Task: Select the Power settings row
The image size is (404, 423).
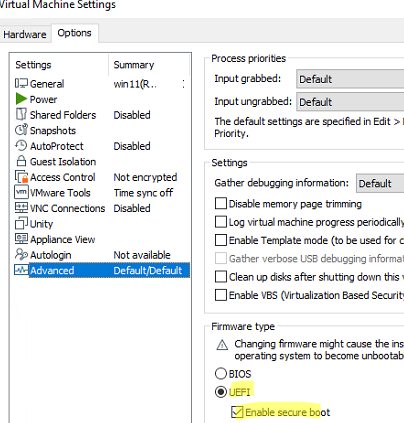Action: [x=102, y=99]
